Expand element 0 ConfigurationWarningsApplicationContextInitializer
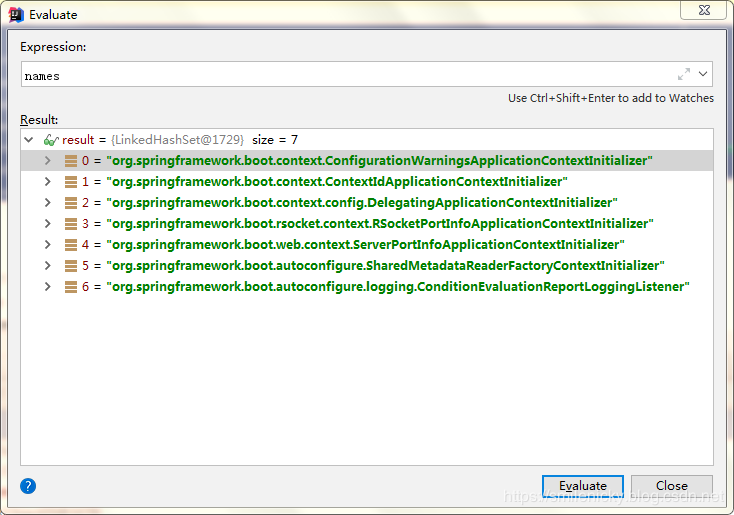The height and width of the screenshot is (515, 734). click(47, 161)
